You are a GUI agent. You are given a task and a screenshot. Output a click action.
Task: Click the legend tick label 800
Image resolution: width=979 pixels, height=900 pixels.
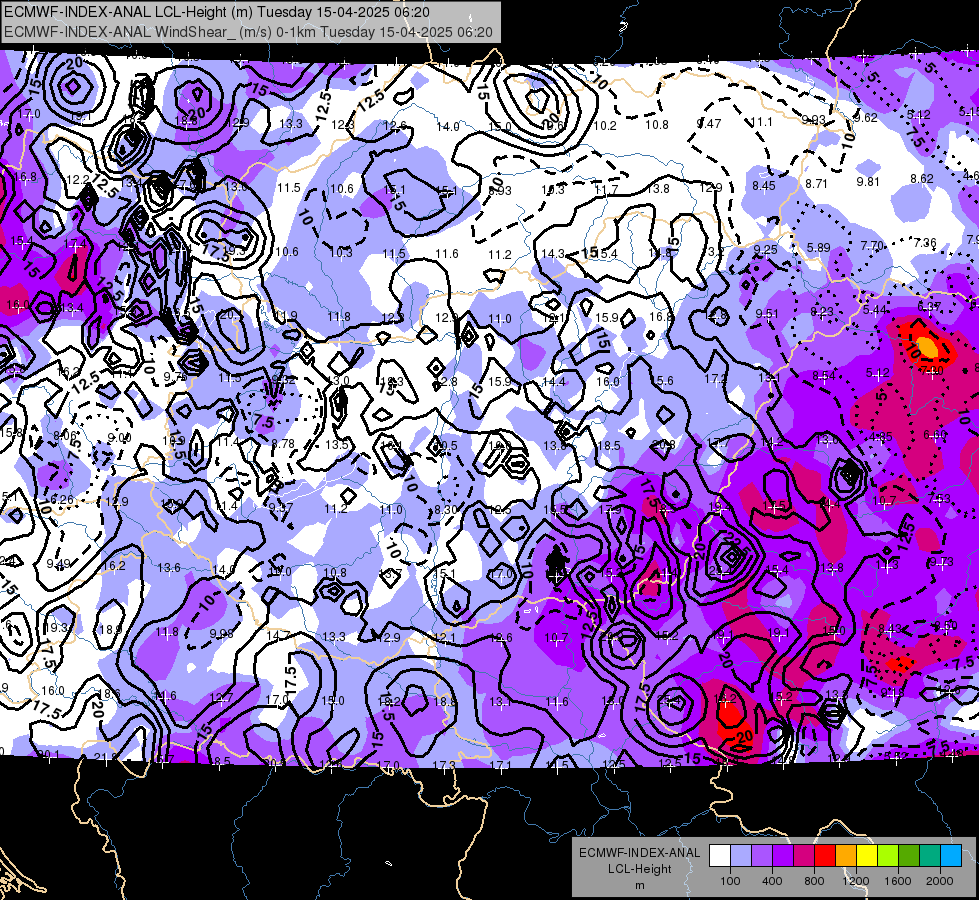(814, 881)
